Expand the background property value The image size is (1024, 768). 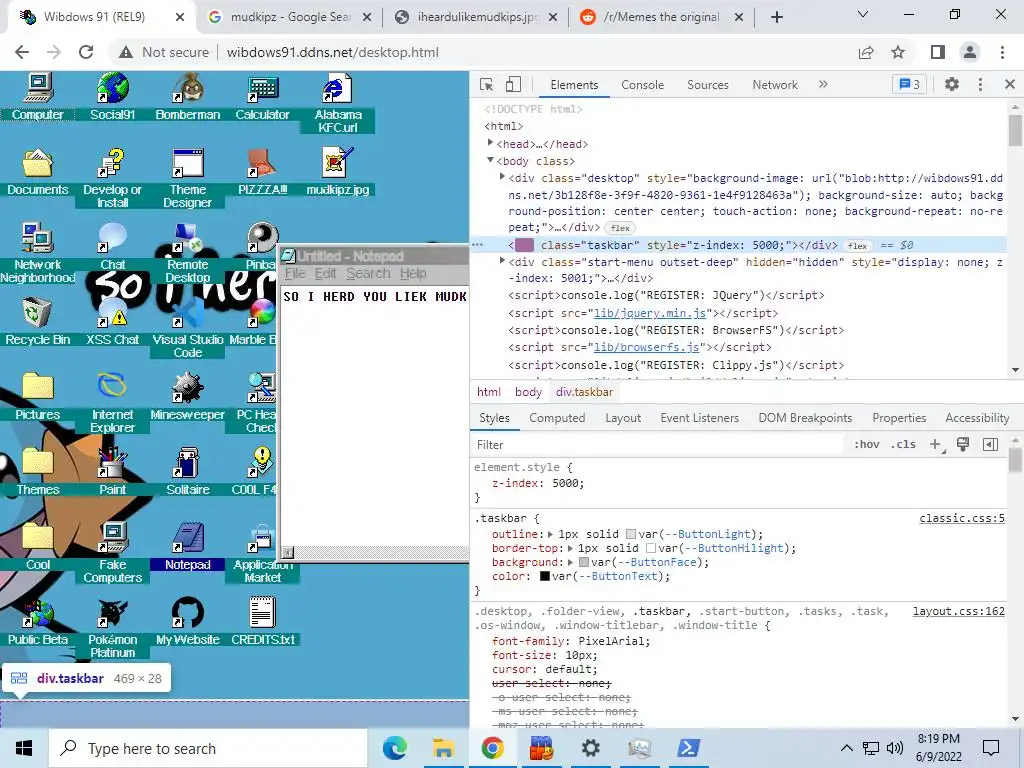(x=571, y=562)
